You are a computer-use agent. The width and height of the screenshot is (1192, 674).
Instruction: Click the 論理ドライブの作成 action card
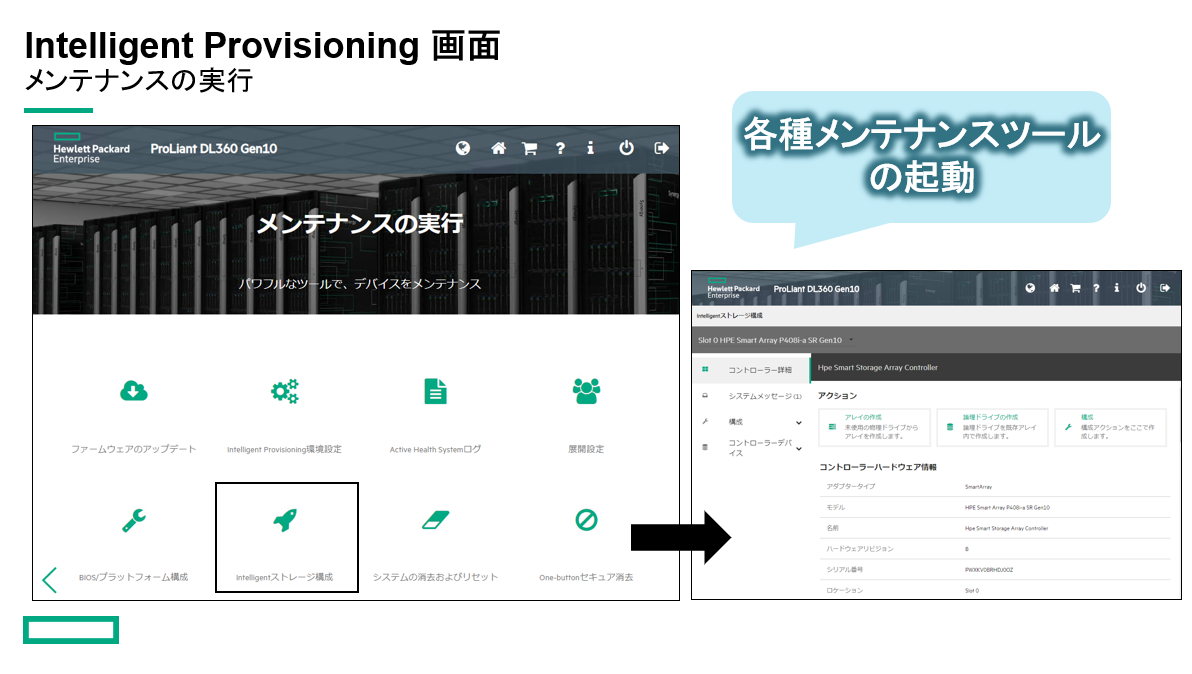[x=990, y=426]
